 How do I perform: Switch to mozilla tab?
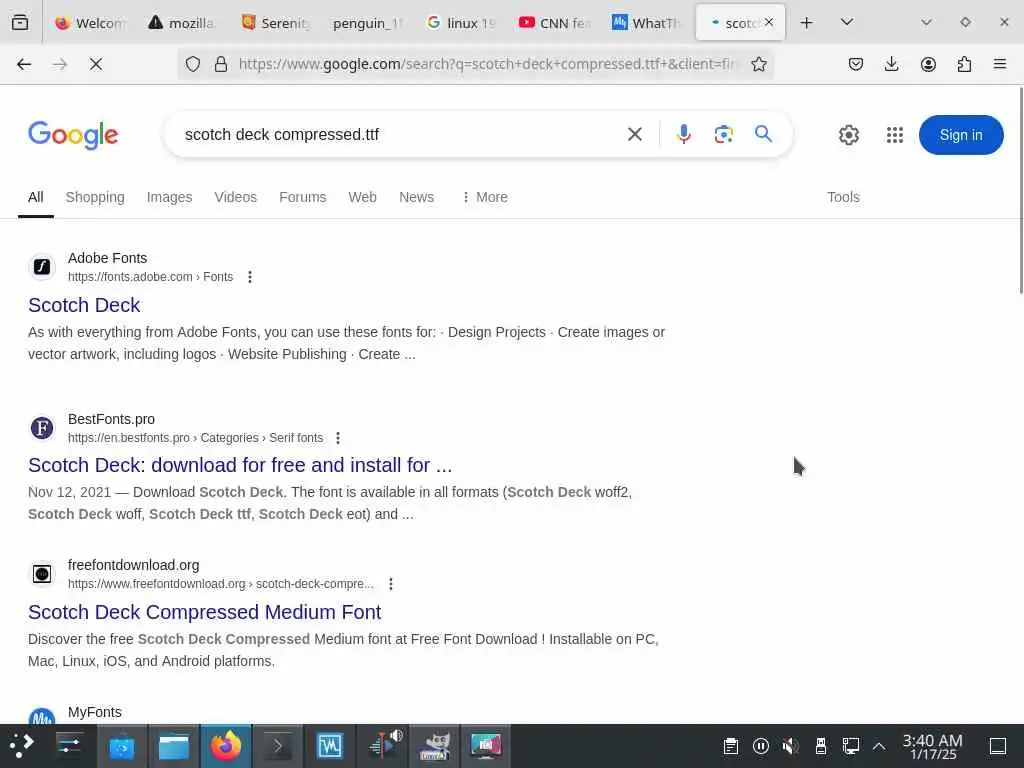(x=182, y=23)
